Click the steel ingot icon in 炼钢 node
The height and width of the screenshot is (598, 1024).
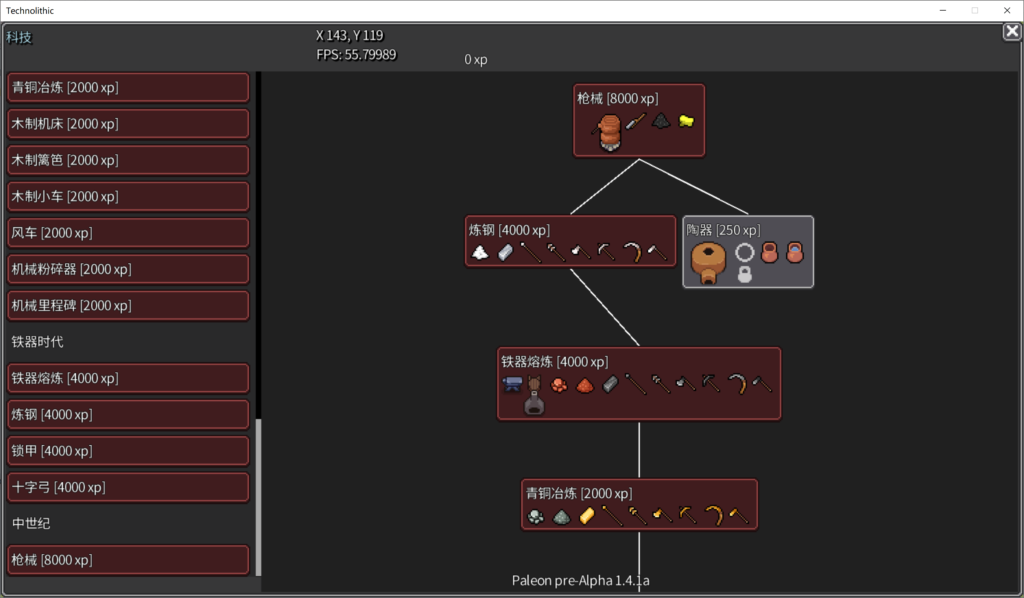click(x=505, y=253)
